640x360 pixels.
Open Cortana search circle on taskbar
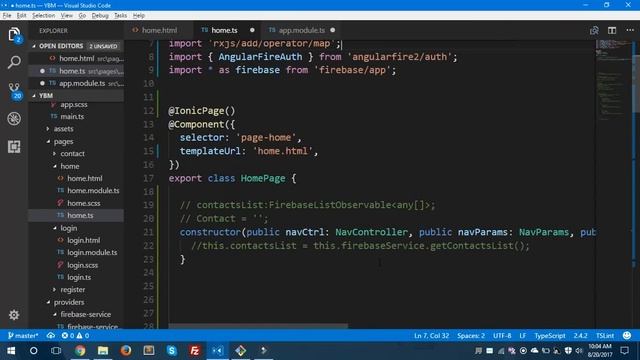[33, 351]
